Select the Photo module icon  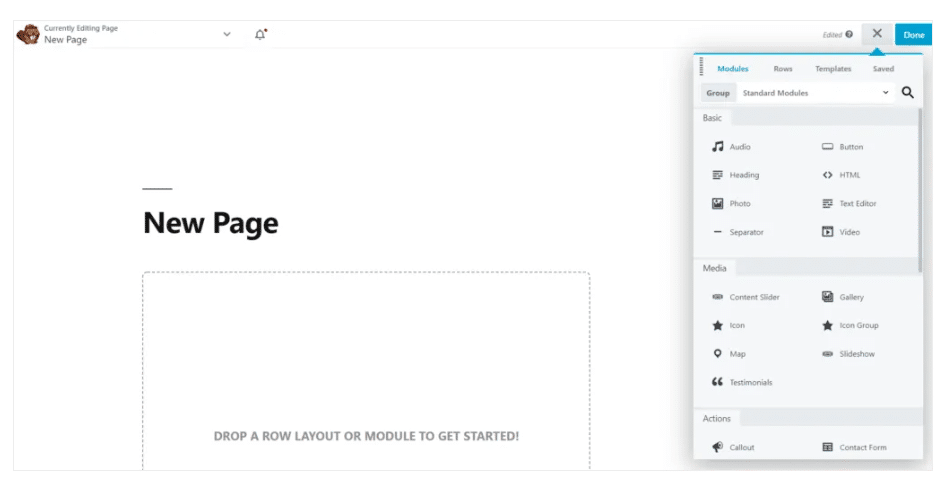[x=717, y=203]
